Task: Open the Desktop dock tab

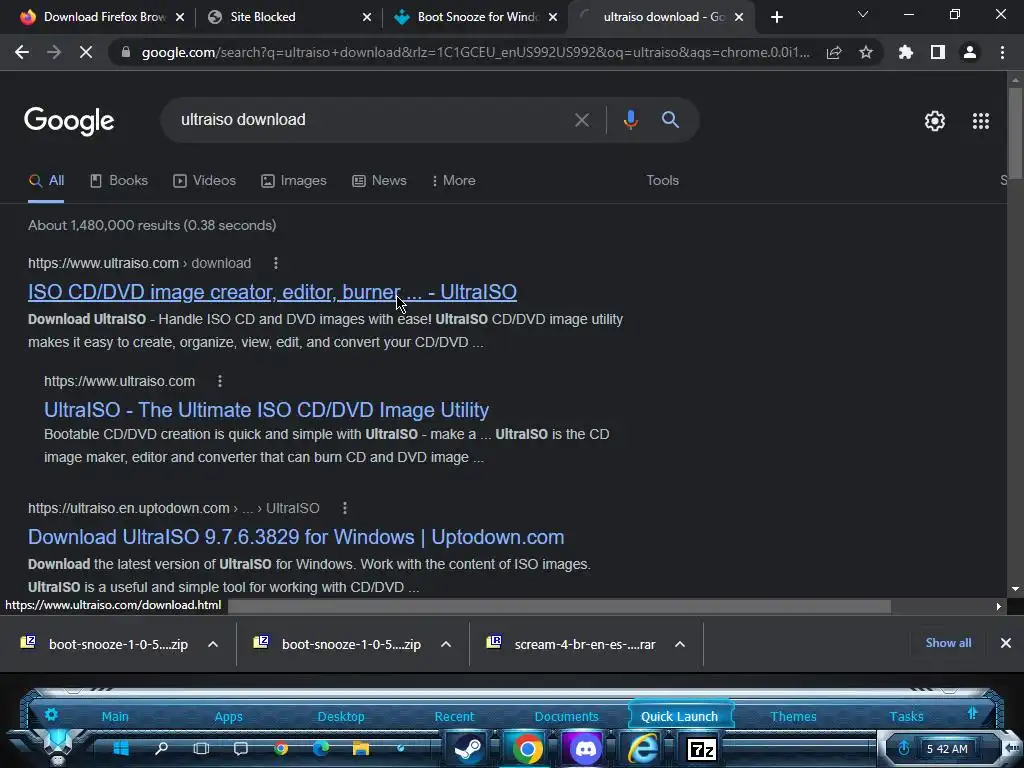Action: [341, 716]
